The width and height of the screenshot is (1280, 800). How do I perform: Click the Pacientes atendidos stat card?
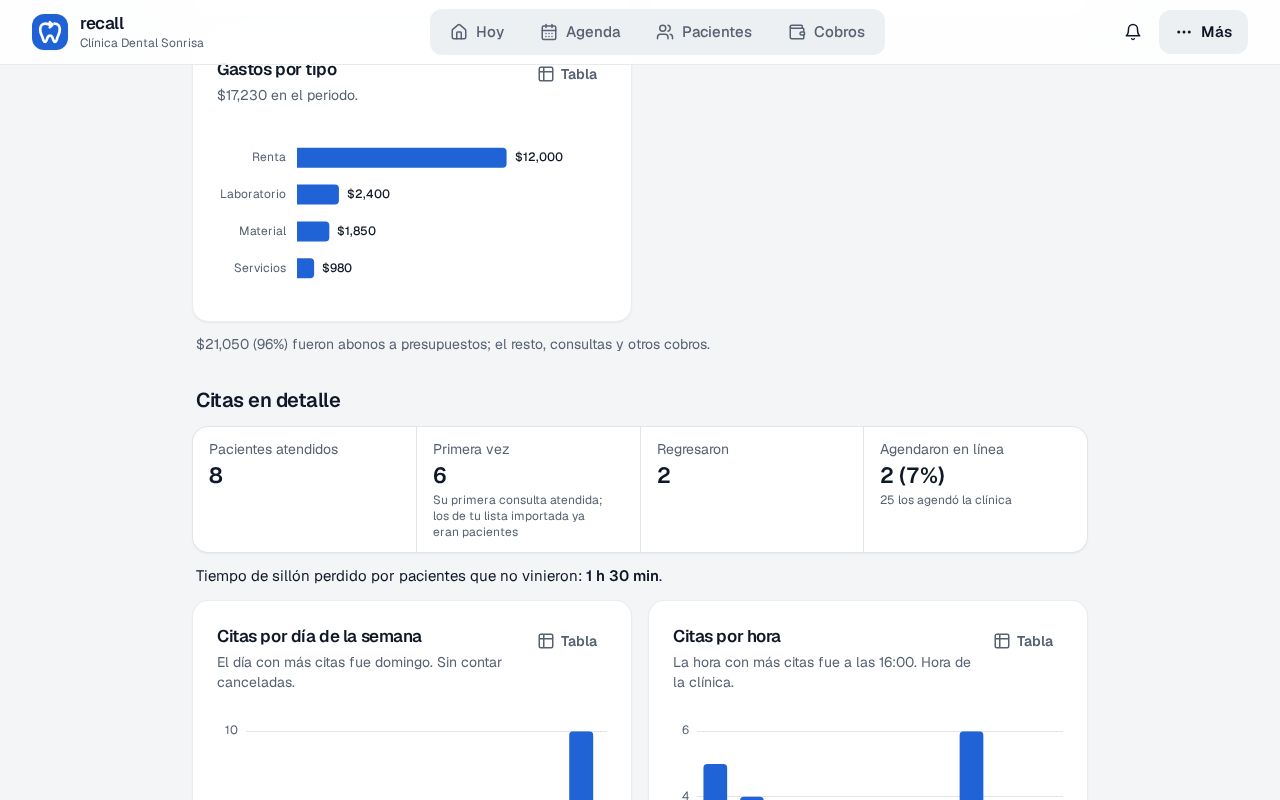click(305, 489)
